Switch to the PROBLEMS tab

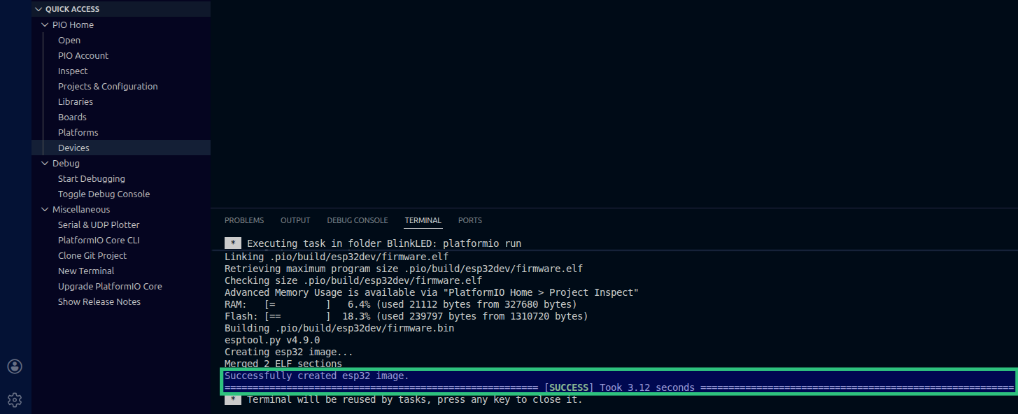[x=244, y=220]
